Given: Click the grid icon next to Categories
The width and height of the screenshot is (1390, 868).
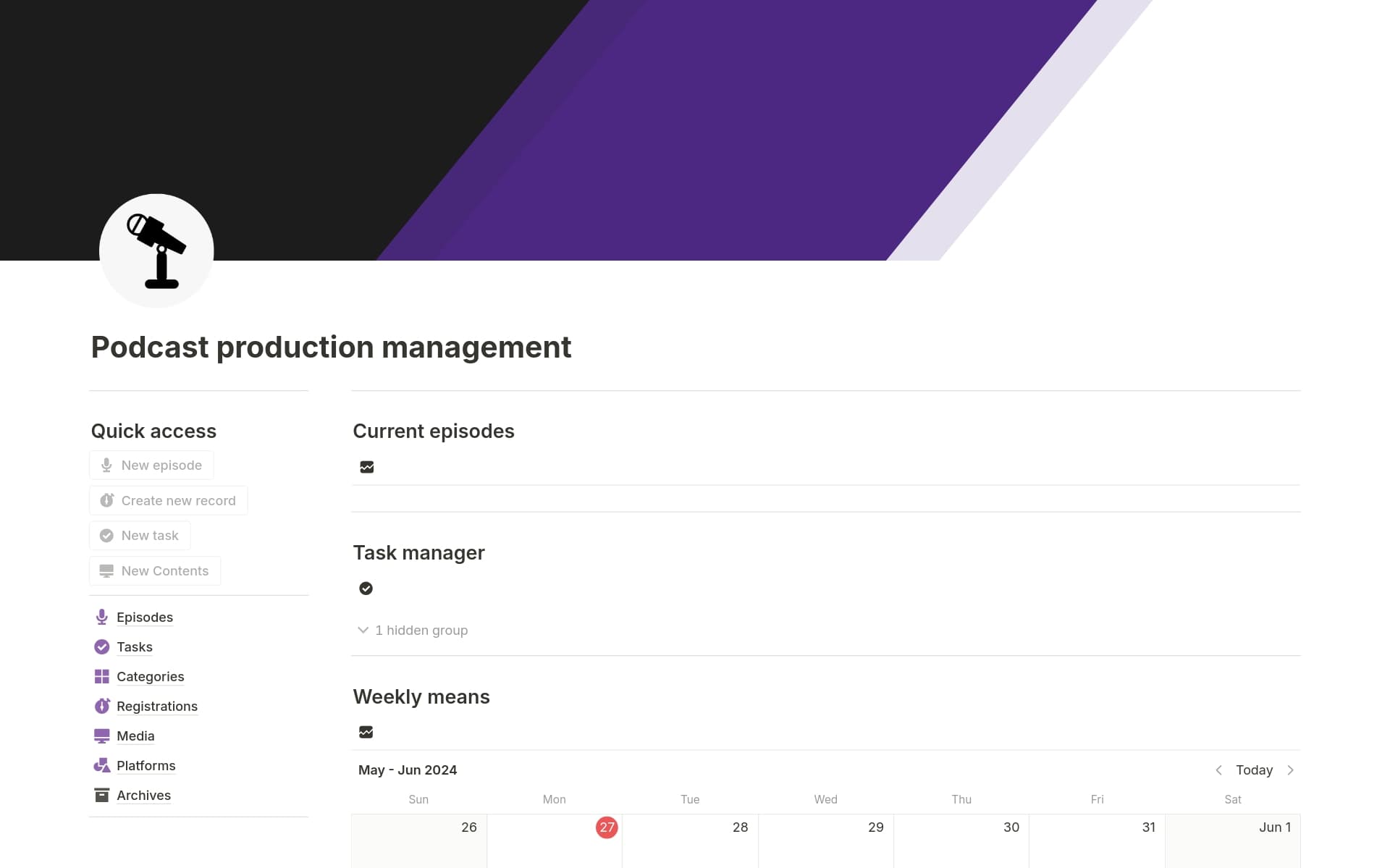Looking at the screenshot, I should (101, 676).
